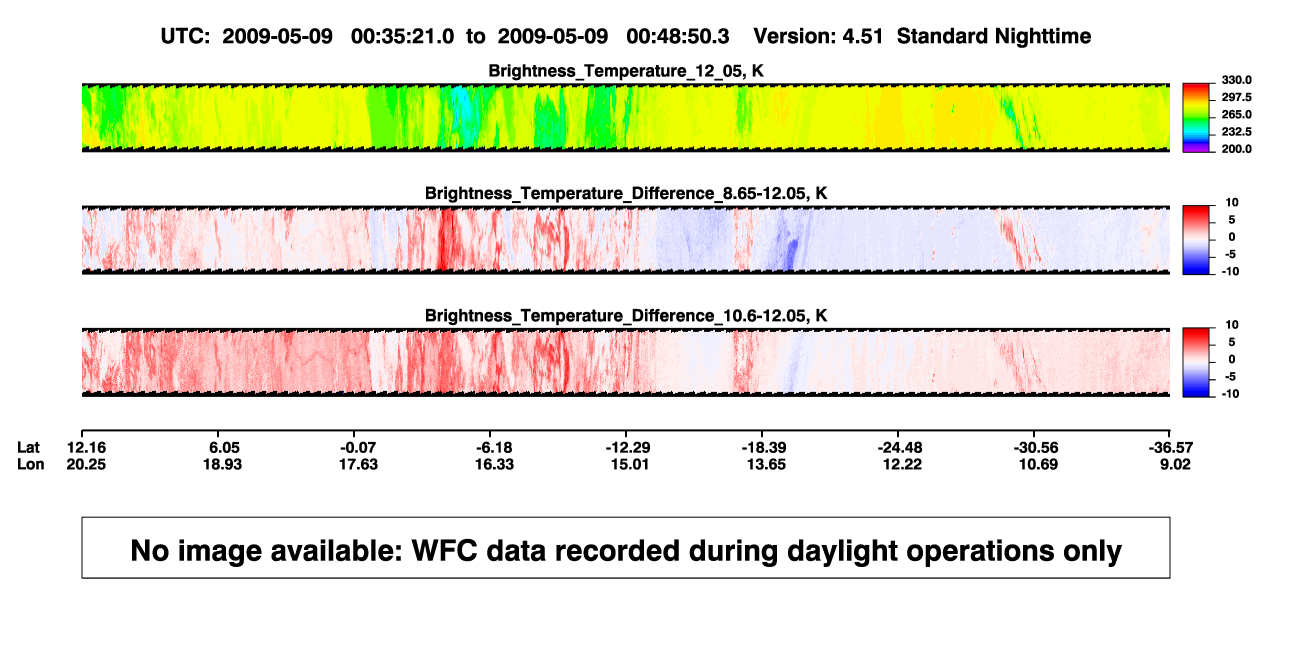Click the 'Lat' row label
The image size is (1300, 667).
coord(28,446)
